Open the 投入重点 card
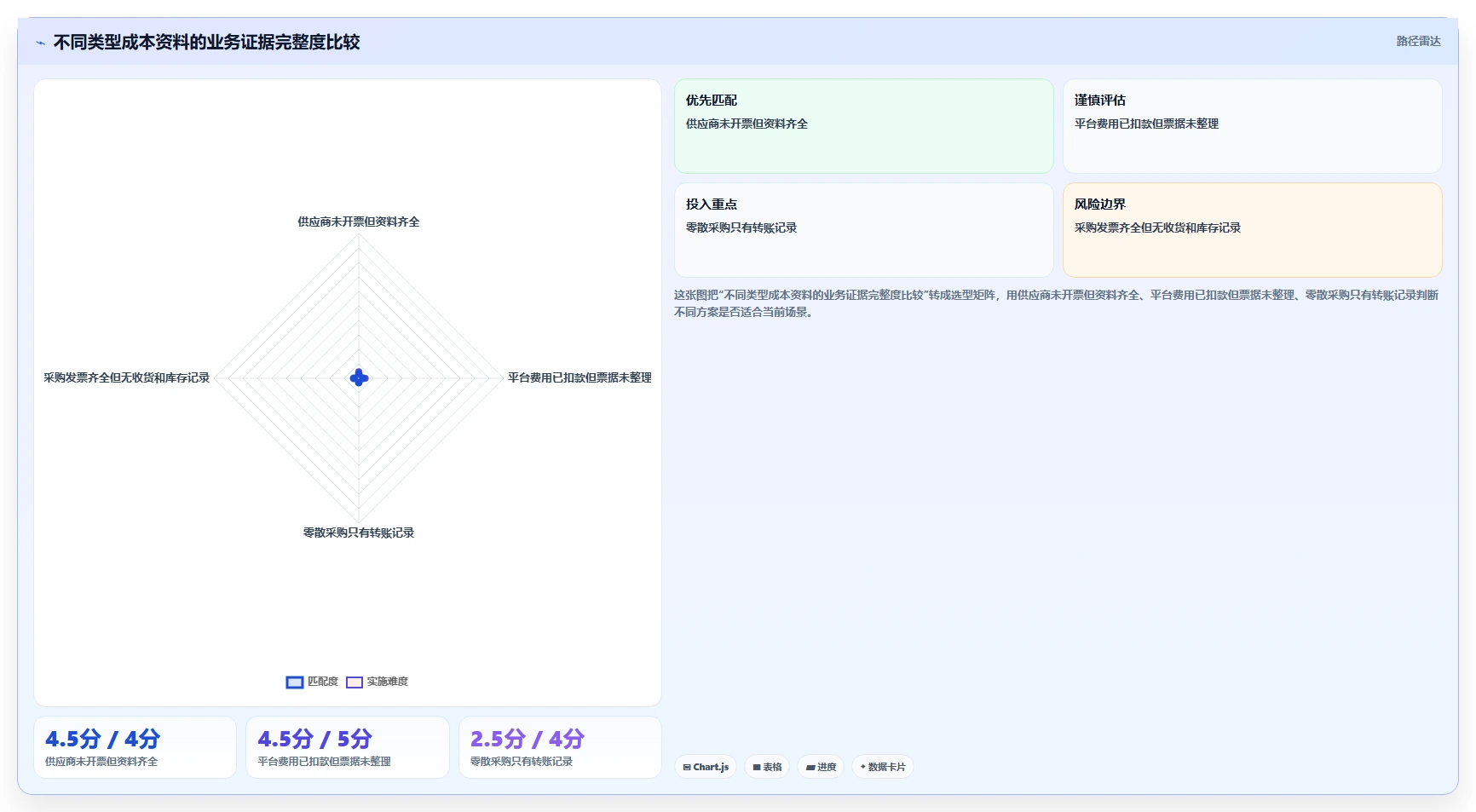This screenshot has width=1476, height=812. pyautogui.click(x=864, y=230)
